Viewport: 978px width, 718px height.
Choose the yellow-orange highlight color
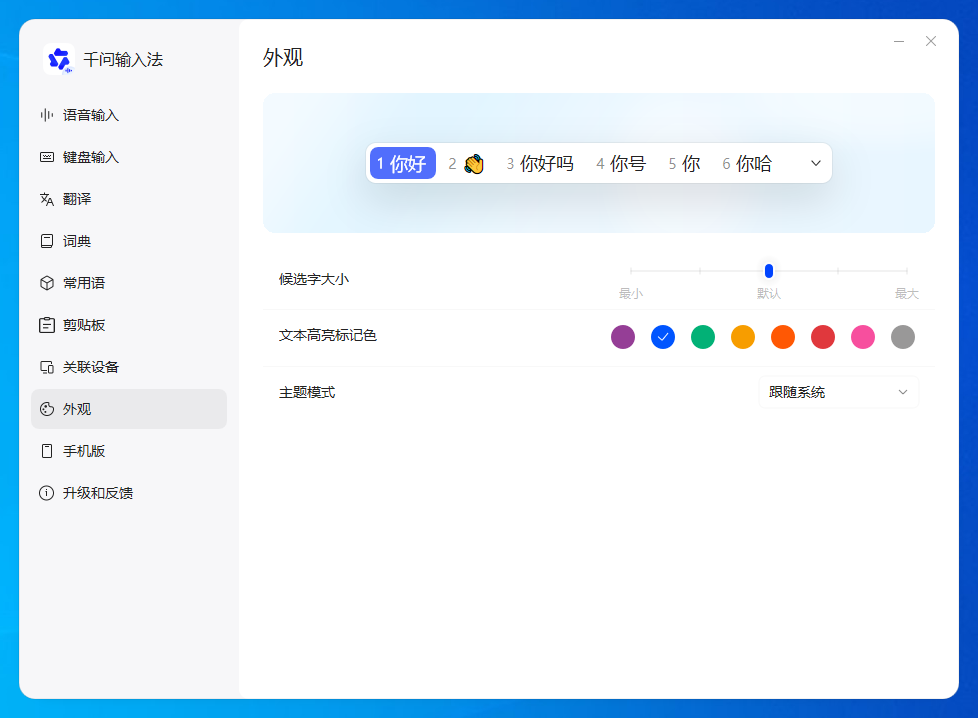pyautogui.click(x=743, y=337)
